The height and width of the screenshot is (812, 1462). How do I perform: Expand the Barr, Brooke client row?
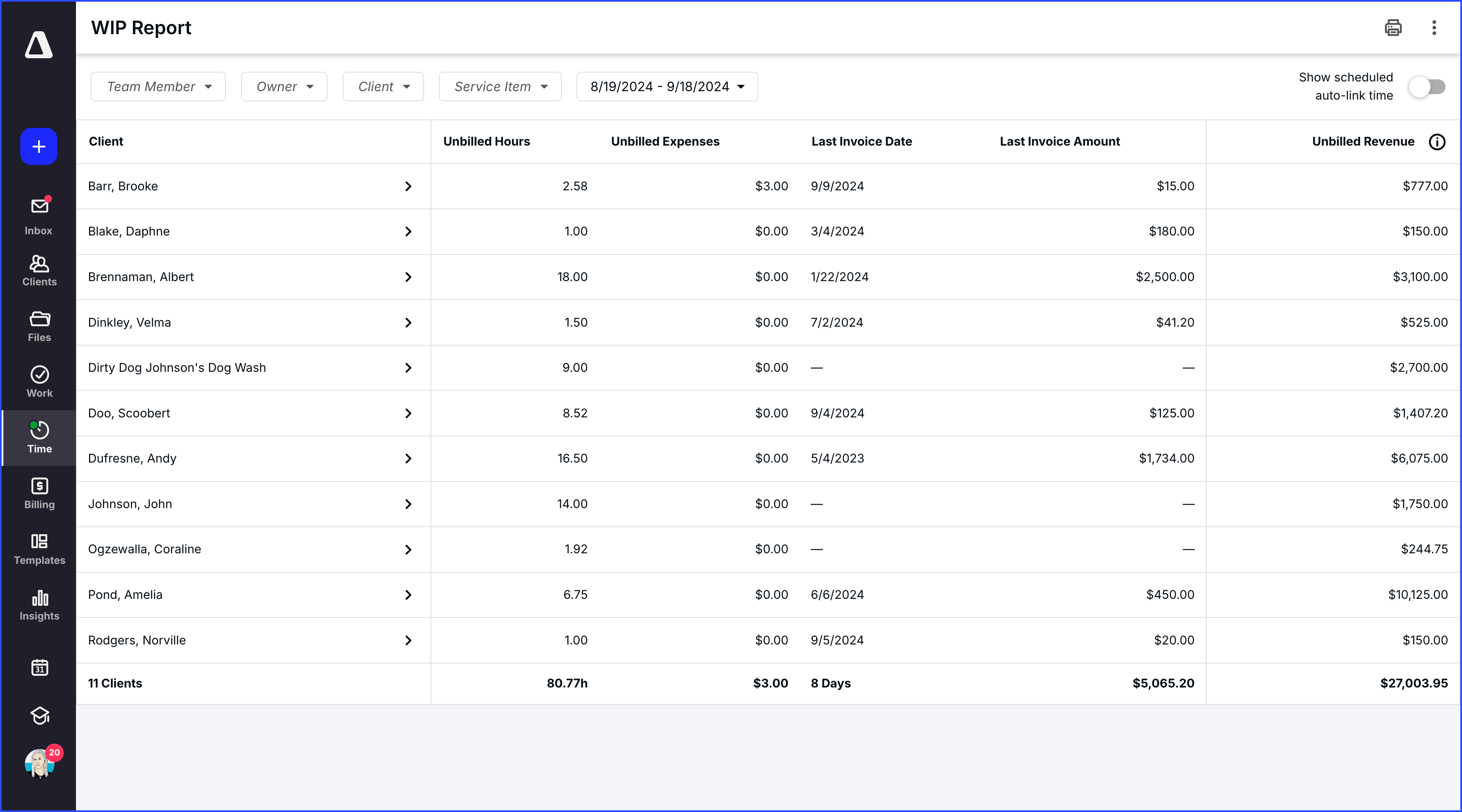[x=408, y=186]
